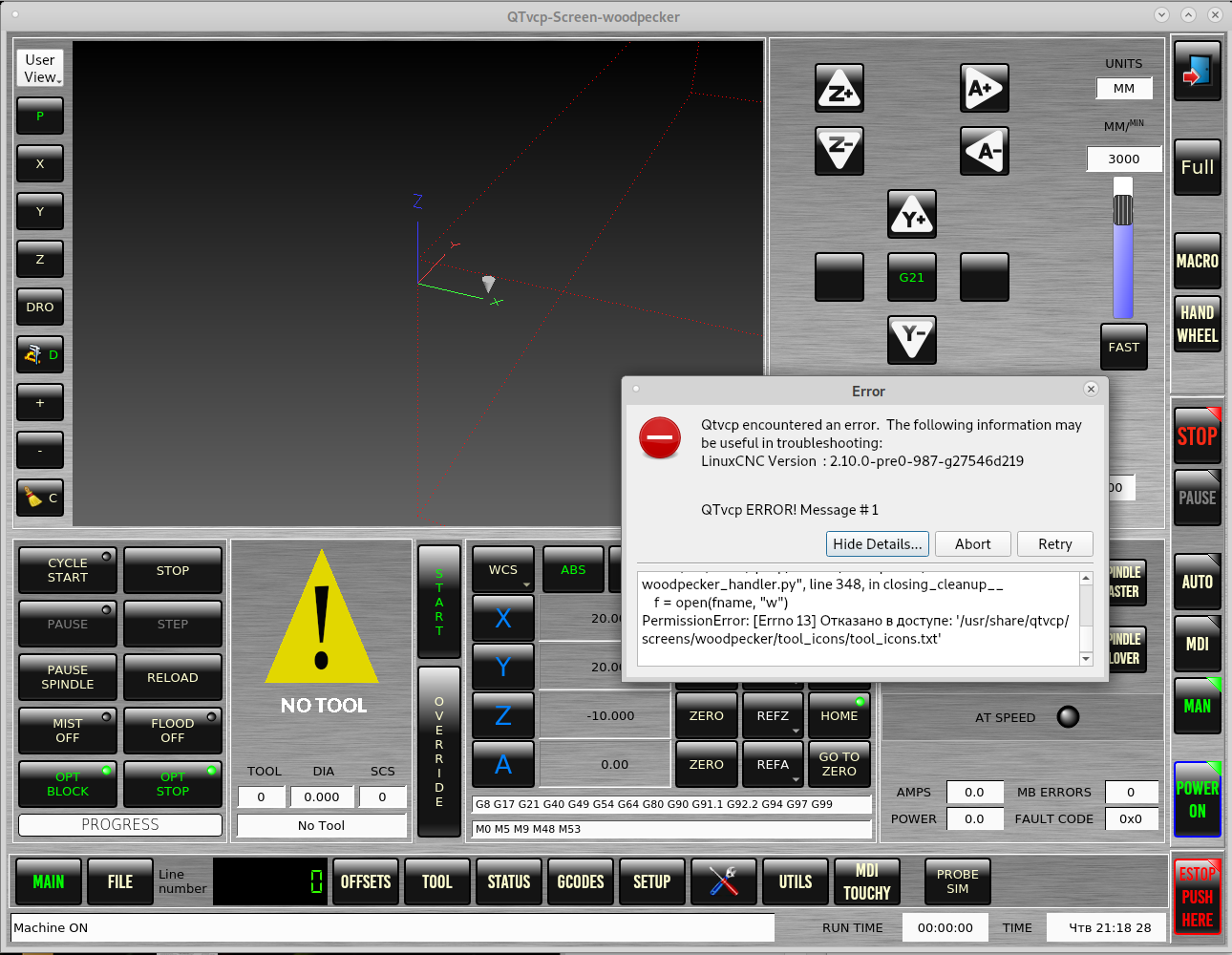Open the WCS dropdown menu

point(503,569)
